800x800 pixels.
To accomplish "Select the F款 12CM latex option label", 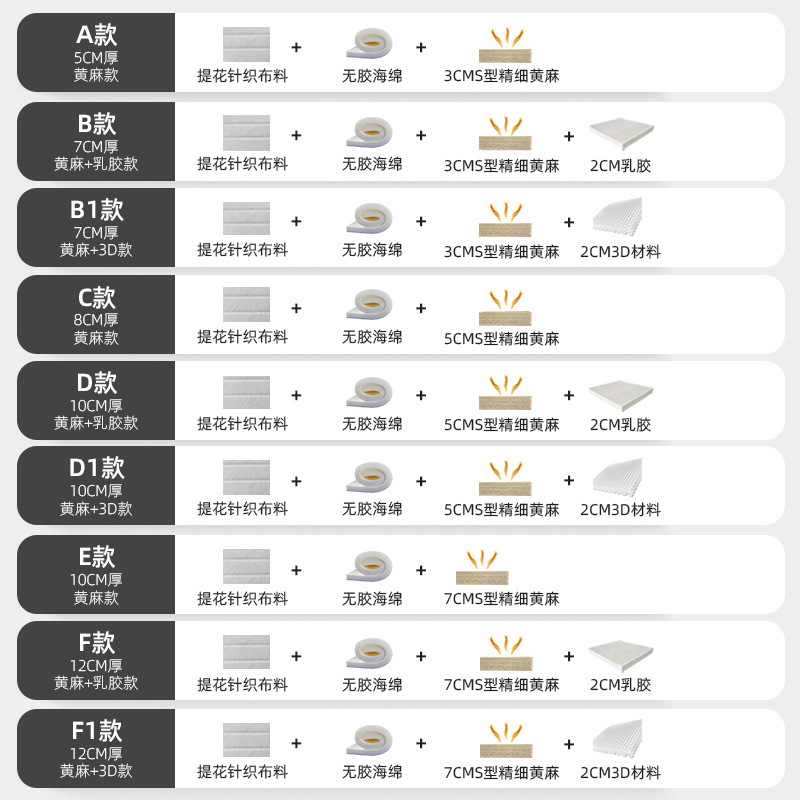I will pyautogui.click(x=96, y=661).
